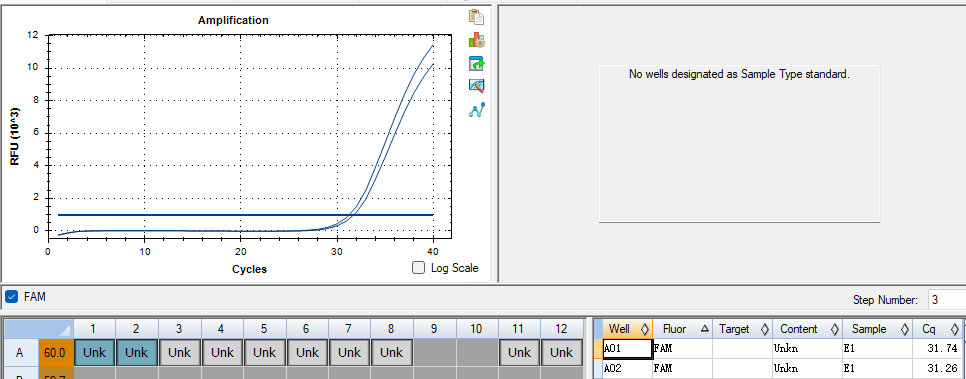The width and height of the screenshot is (966, 379).
Task: Click empty well A10 in plate
Action: click(477, 353)
